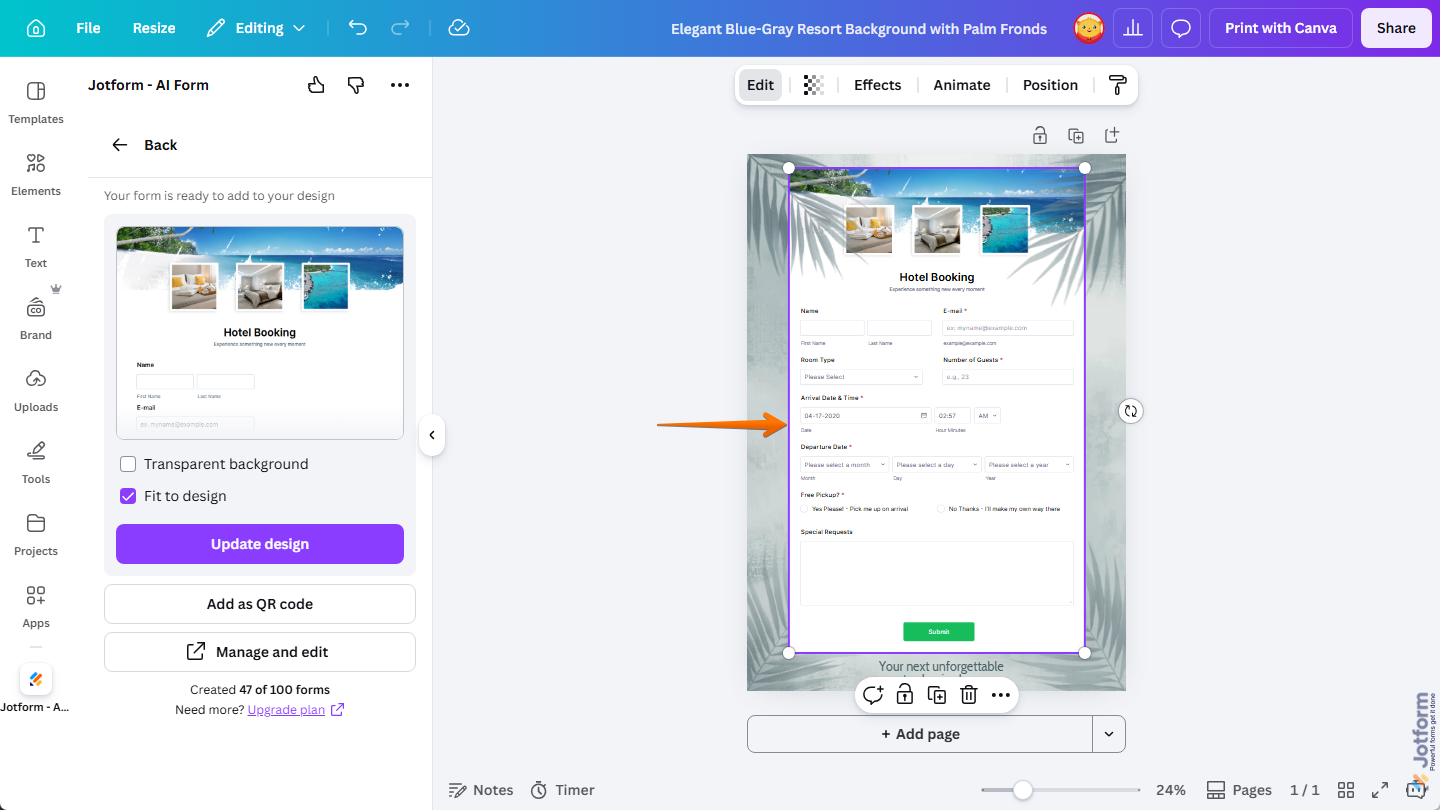Open the Projects panel

[36, 535]
